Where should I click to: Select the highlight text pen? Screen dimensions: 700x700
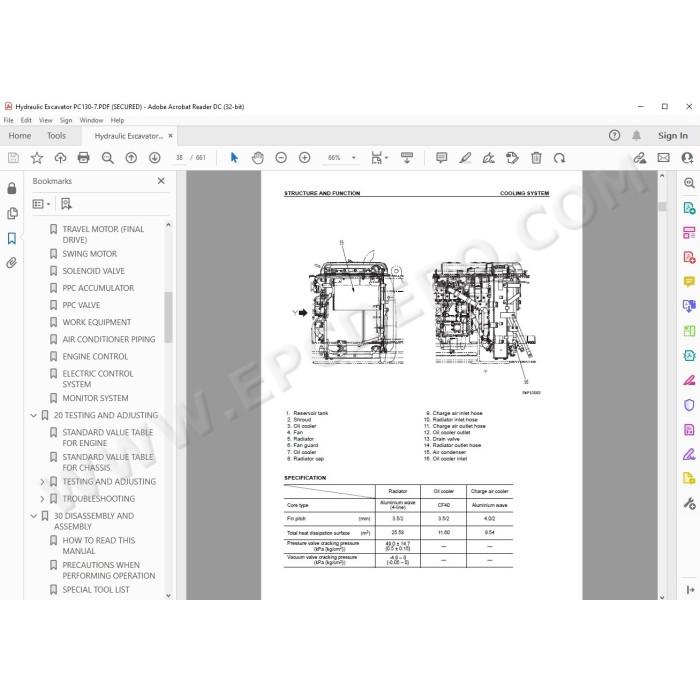465,158
